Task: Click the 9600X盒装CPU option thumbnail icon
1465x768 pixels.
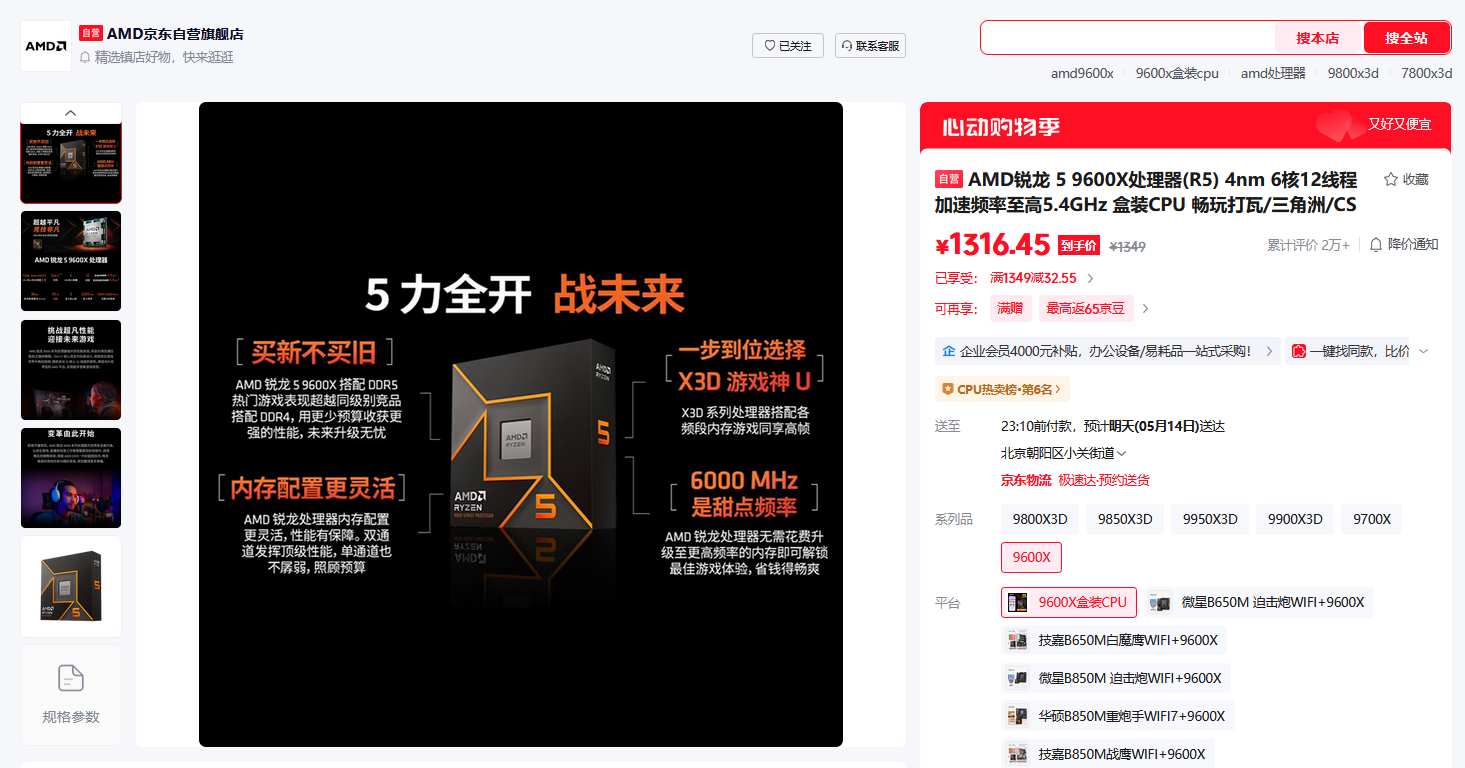Action: click(1018, 602)
